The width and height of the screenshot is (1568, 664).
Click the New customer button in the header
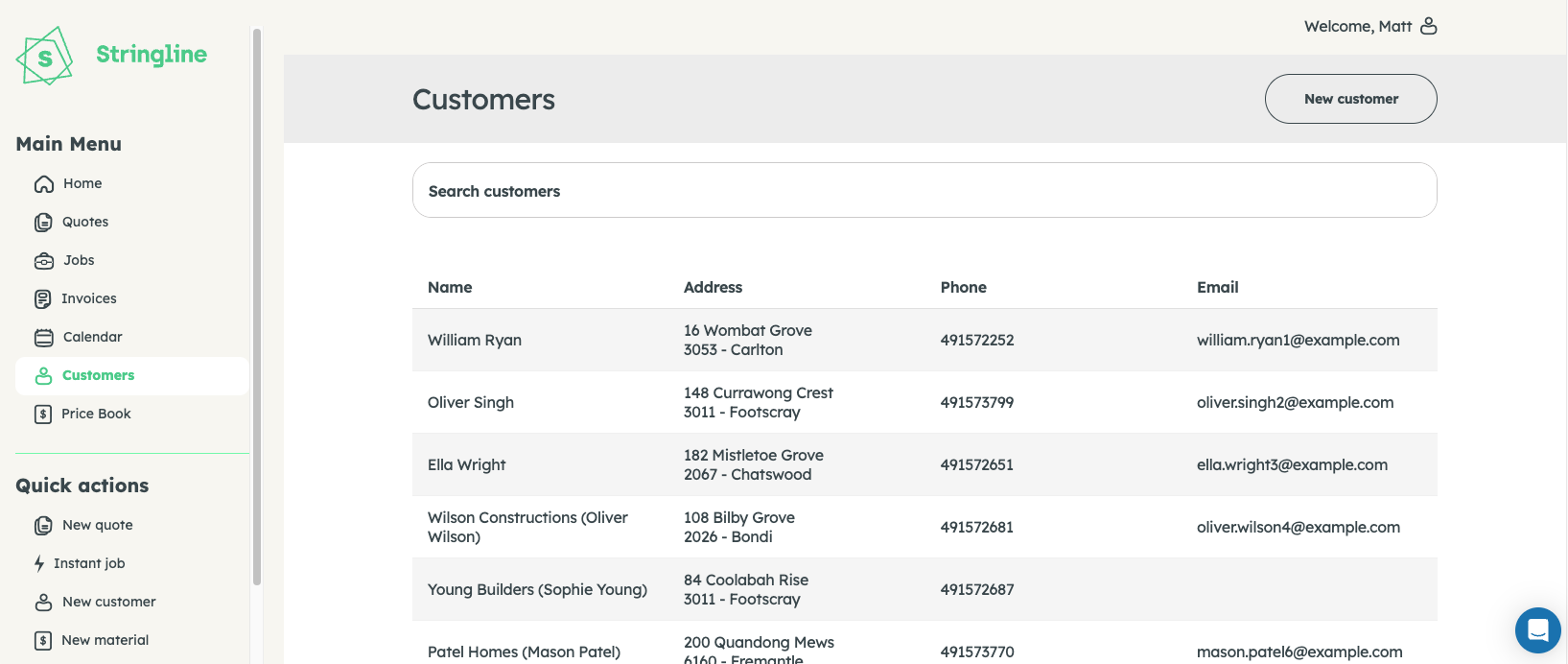pyautogui.click(x=1351, y=99)
